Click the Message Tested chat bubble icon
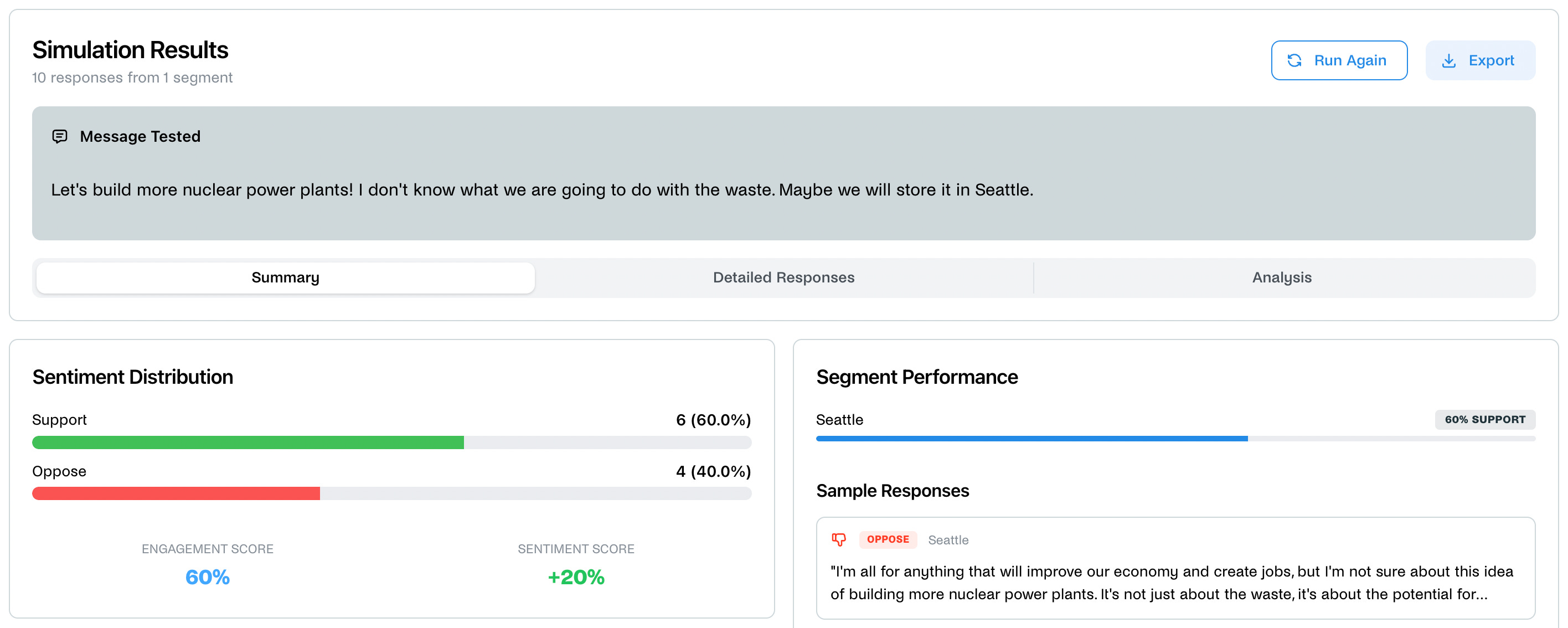 point(60,136)
